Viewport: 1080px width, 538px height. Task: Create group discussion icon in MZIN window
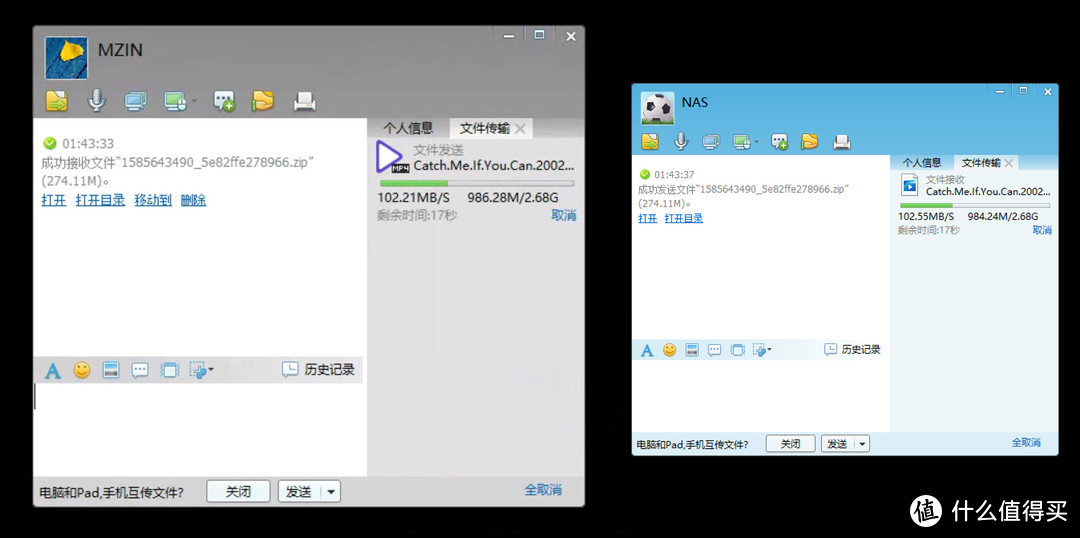point(224,101)
